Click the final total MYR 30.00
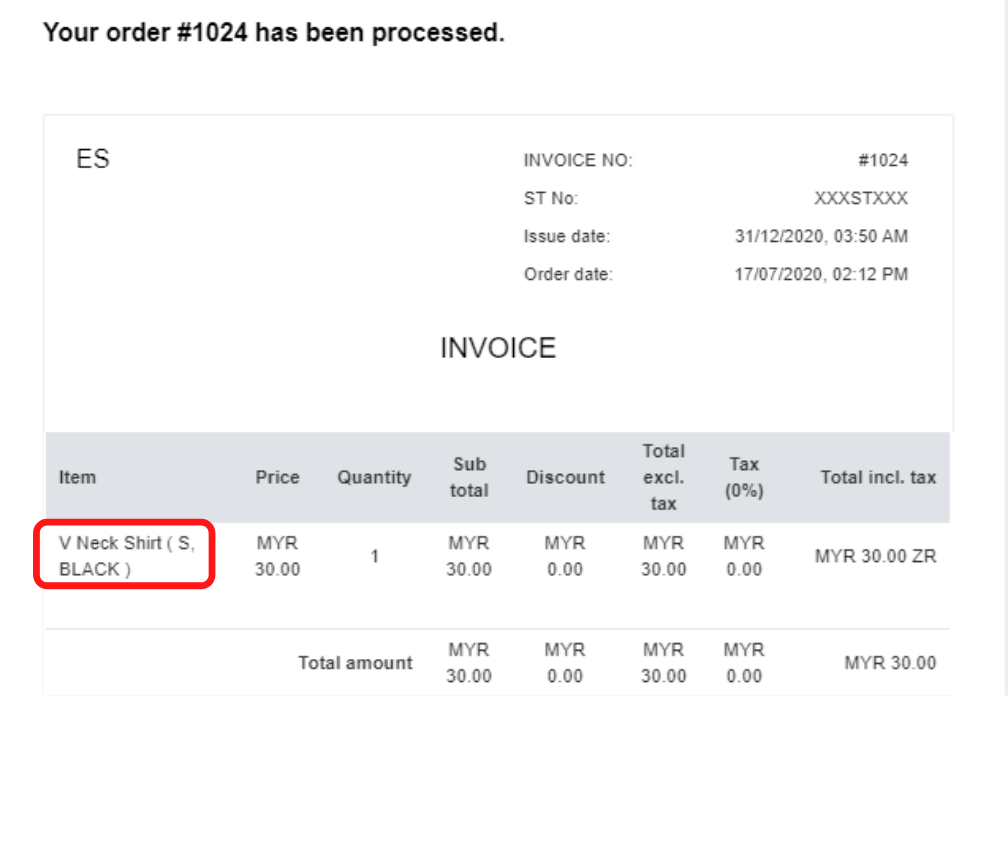The height and width of the screenshot is (851, 1008). pos(890,663)
